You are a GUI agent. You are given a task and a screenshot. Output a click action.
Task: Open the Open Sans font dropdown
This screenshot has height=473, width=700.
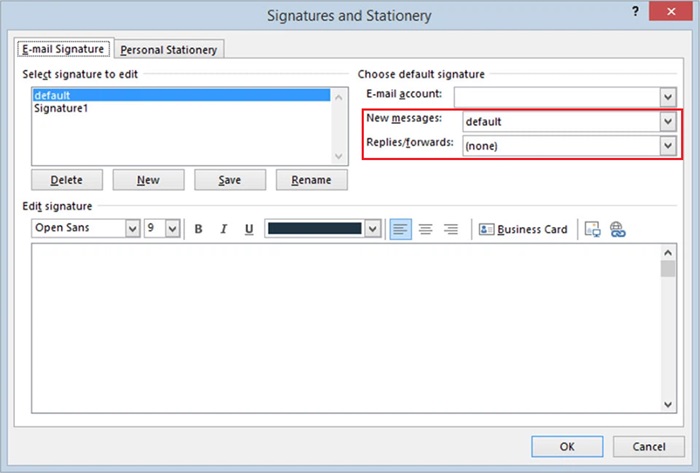tap(132, 229)
